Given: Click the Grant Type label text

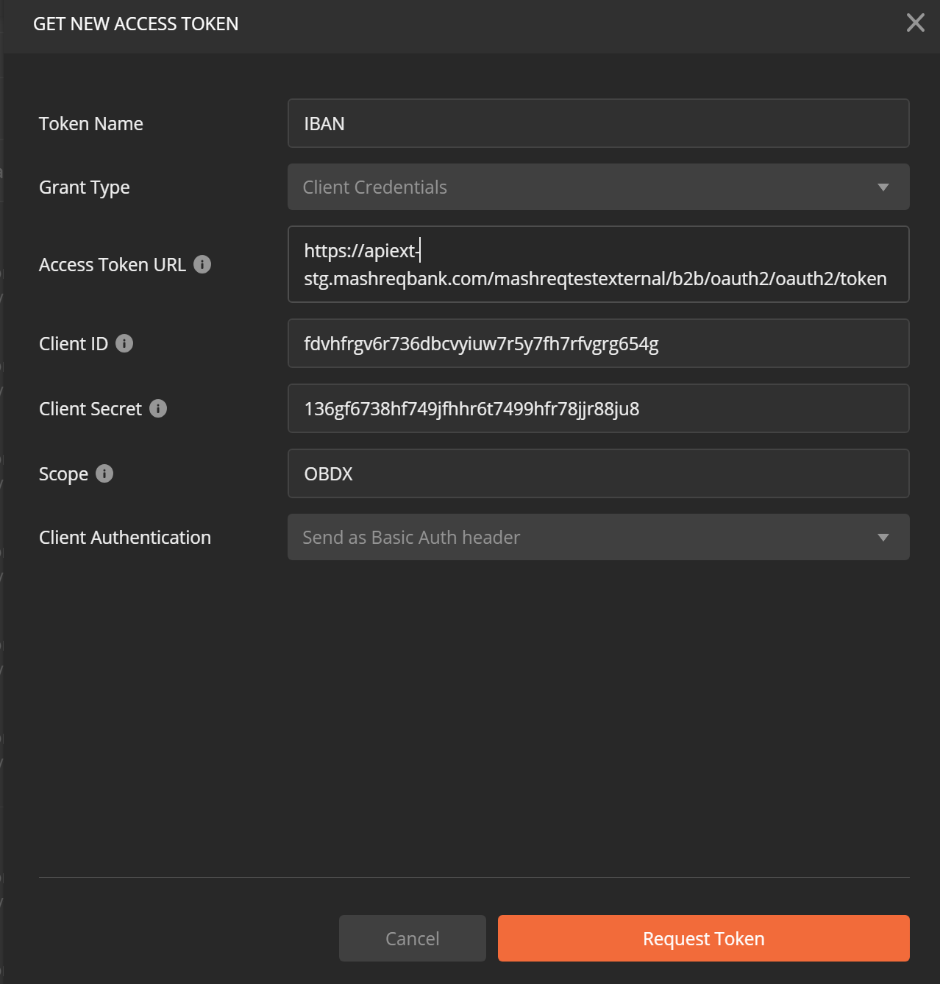Looking at the screenshot, I should (x=84, y=188).
